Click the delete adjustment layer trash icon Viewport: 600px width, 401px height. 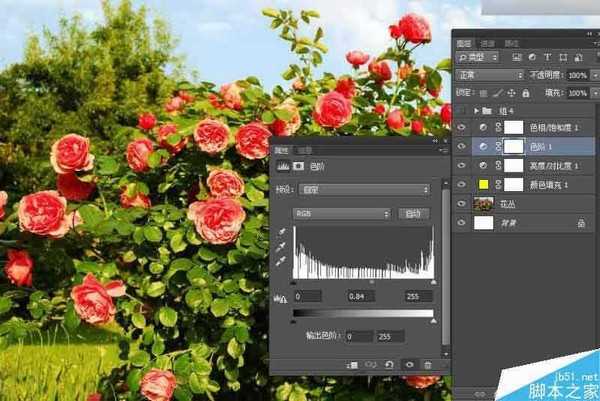pyautogui.click(x=428, y=366)
